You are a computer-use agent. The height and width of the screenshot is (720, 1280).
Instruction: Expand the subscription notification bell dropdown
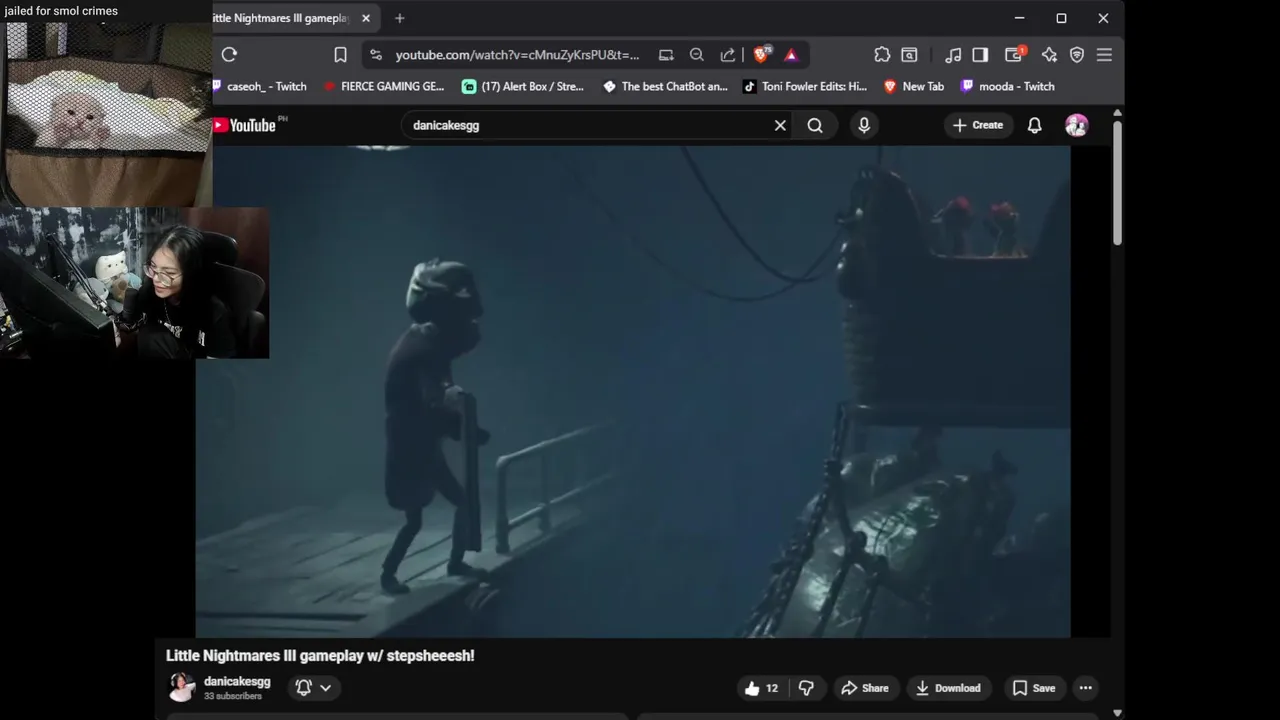click(x=313, y=688)
